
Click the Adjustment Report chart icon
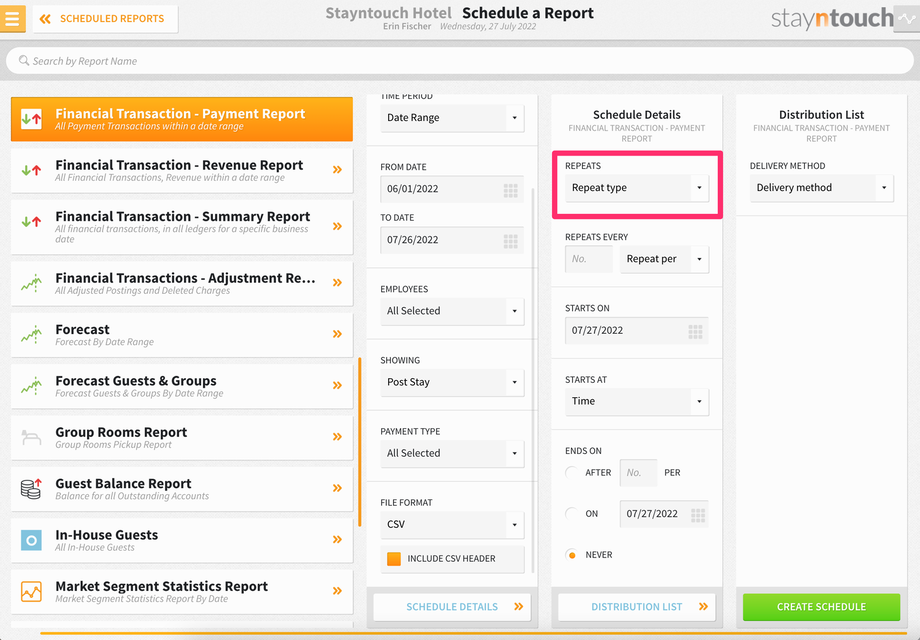coord(31,283)
